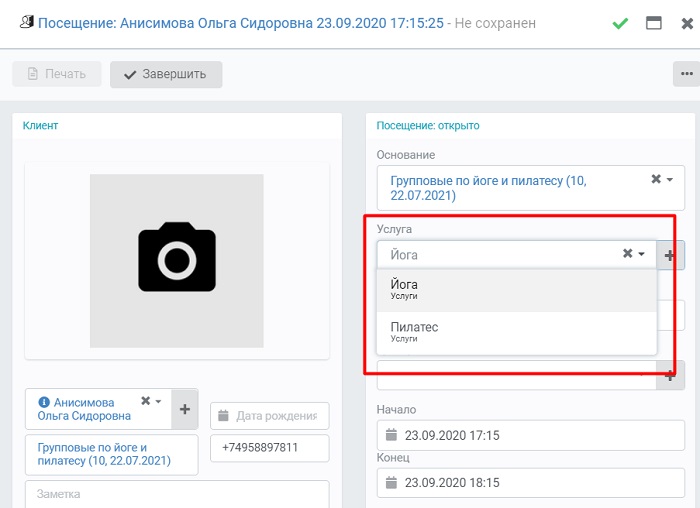Click the window maximize icon in the header
Screen dimensions: 700x508
(654, 23)
